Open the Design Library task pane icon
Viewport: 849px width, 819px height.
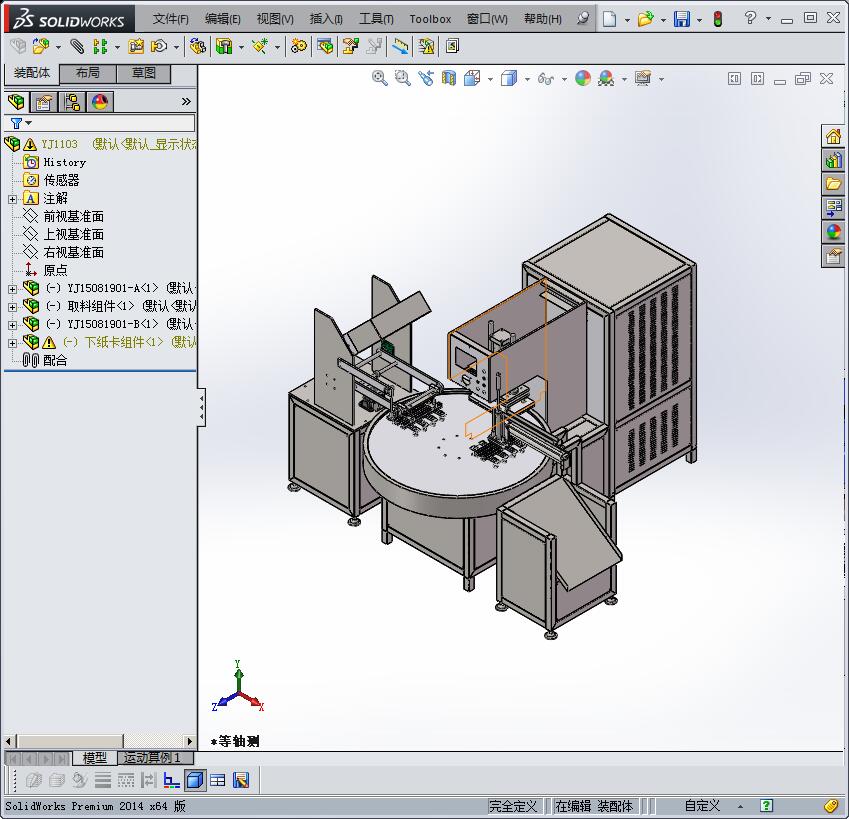click(x=833, y=160)
